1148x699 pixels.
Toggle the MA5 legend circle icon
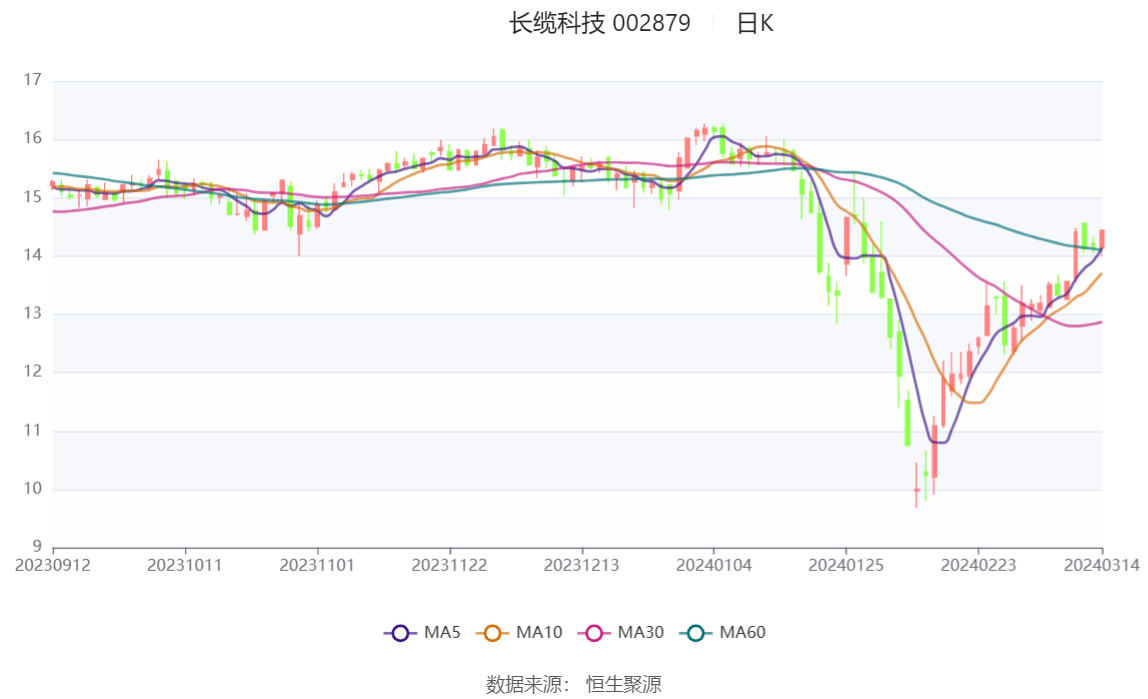[x=400, y=633]
